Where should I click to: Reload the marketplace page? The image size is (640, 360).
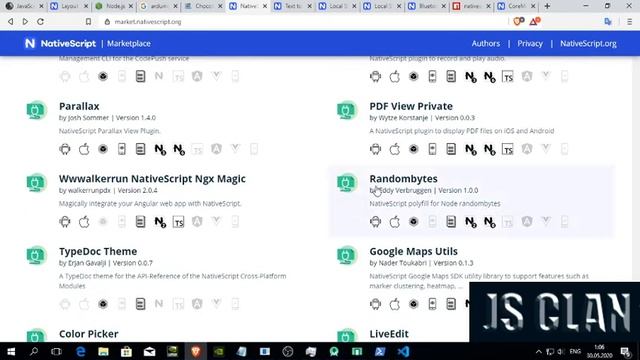(40, 22)
